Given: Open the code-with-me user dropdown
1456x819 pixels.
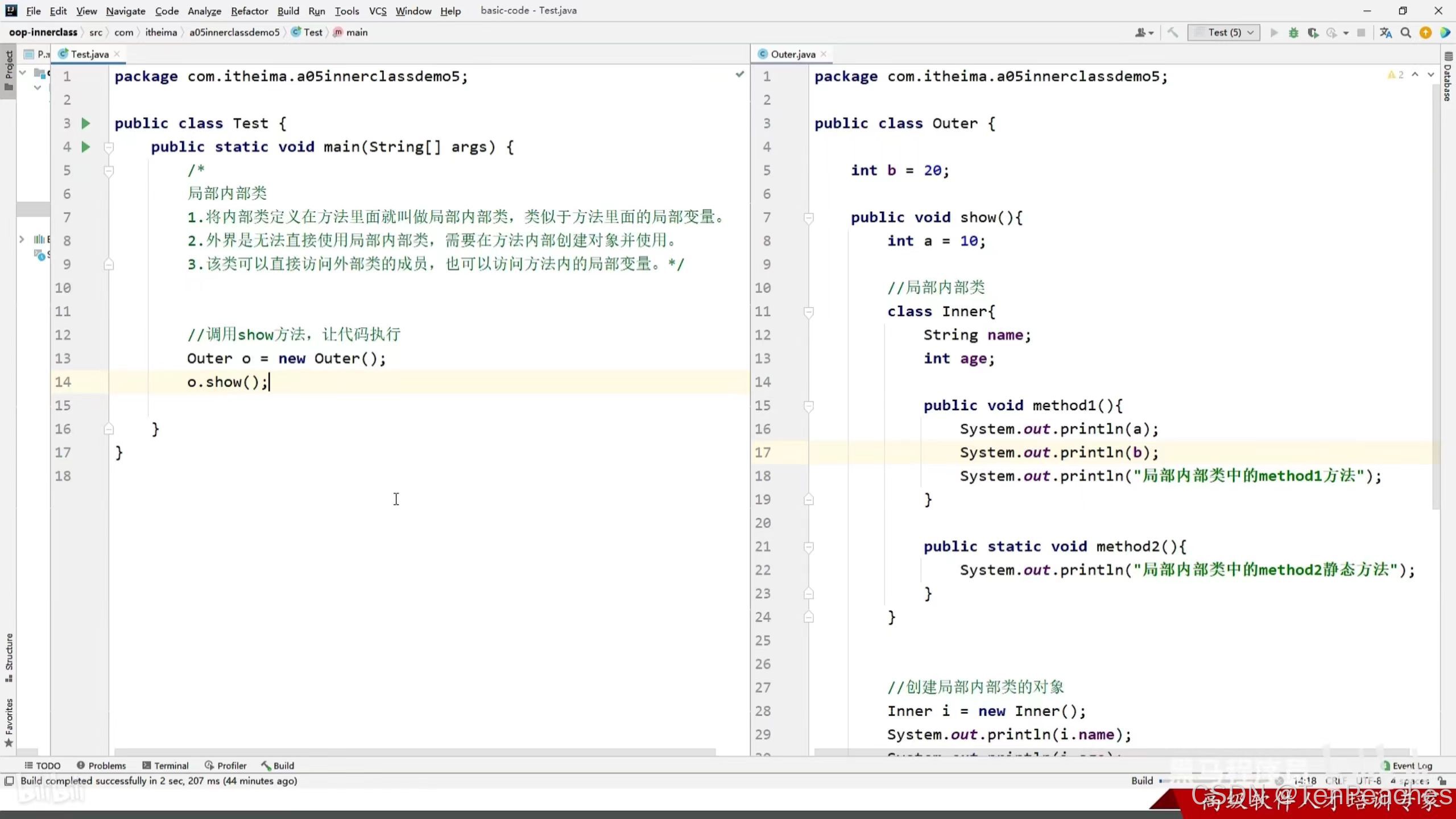Looking at the screenshot, I should pyautogui.click(x=1144, y=33).
